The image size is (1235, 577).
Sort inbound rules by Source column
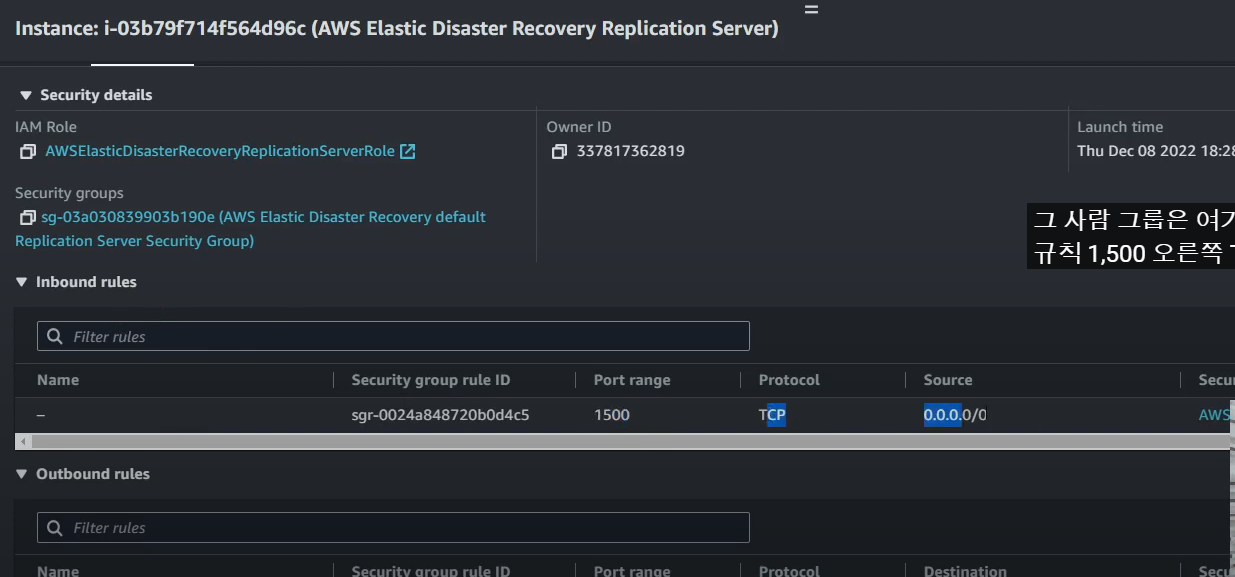[x=948, y=380]
